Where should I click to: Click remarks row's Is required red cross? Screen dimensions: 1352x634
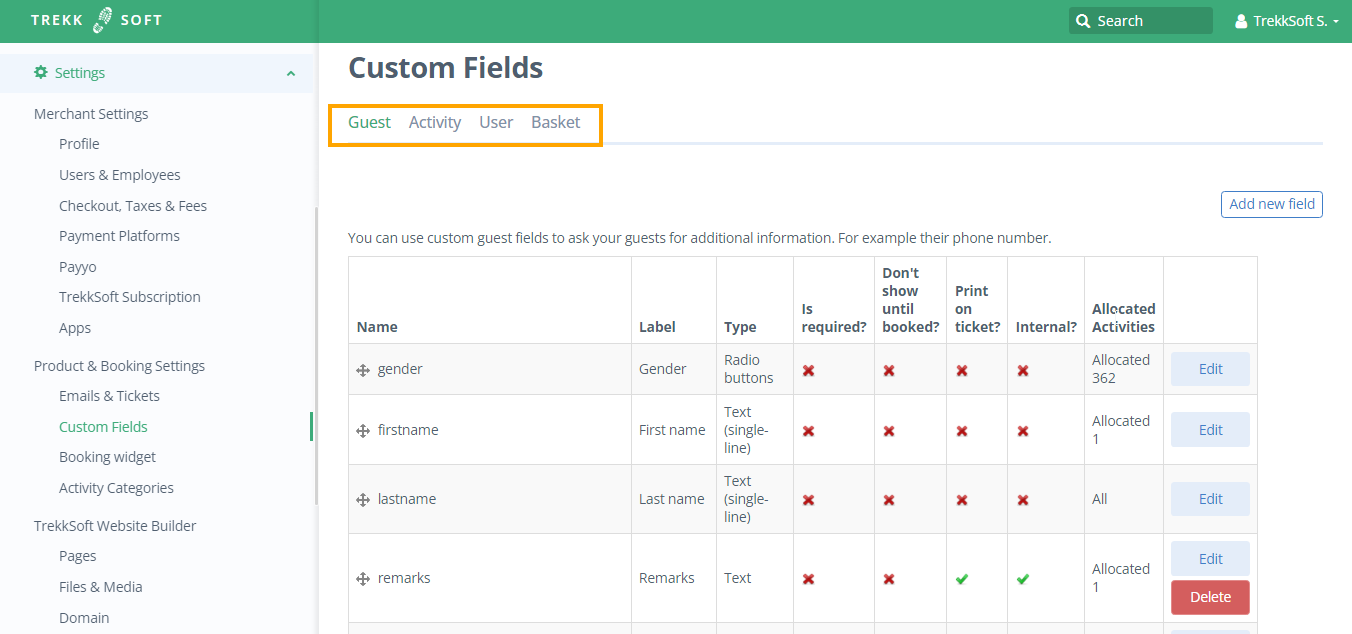click(x=808, y=579)
